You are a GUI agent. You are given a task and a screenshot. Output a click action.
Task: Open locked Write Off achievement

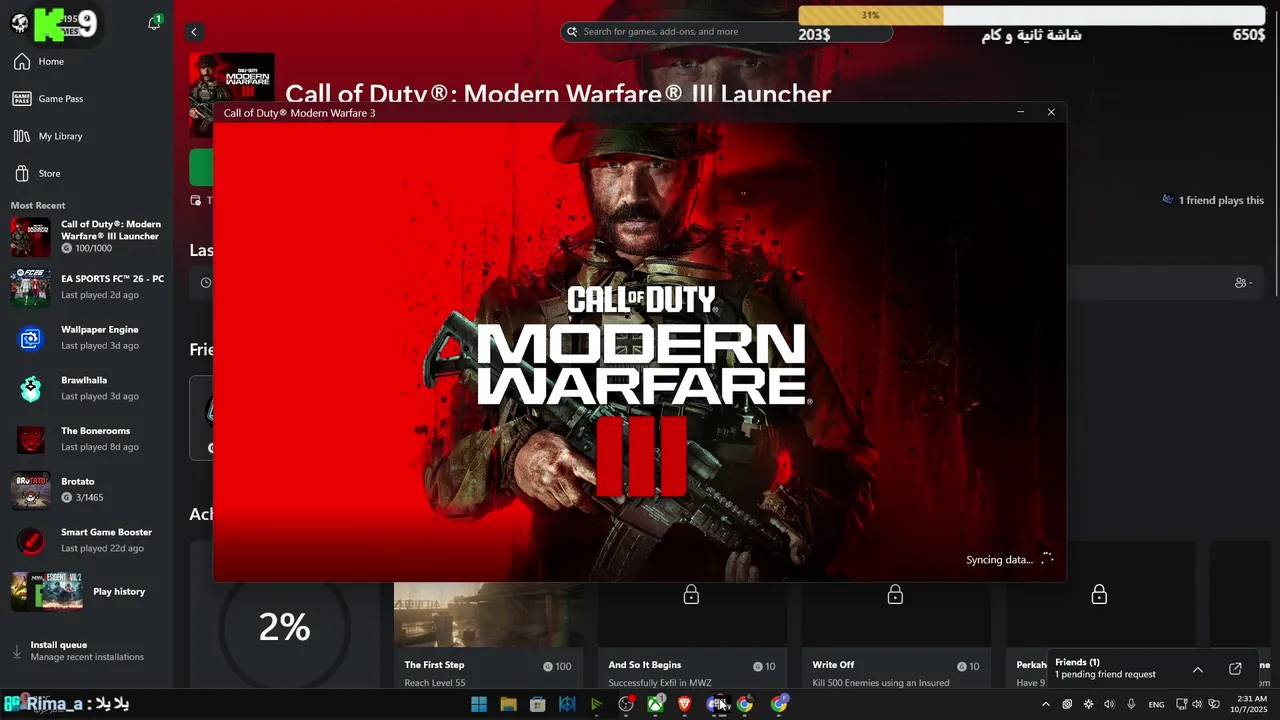[x=896, y=636]
